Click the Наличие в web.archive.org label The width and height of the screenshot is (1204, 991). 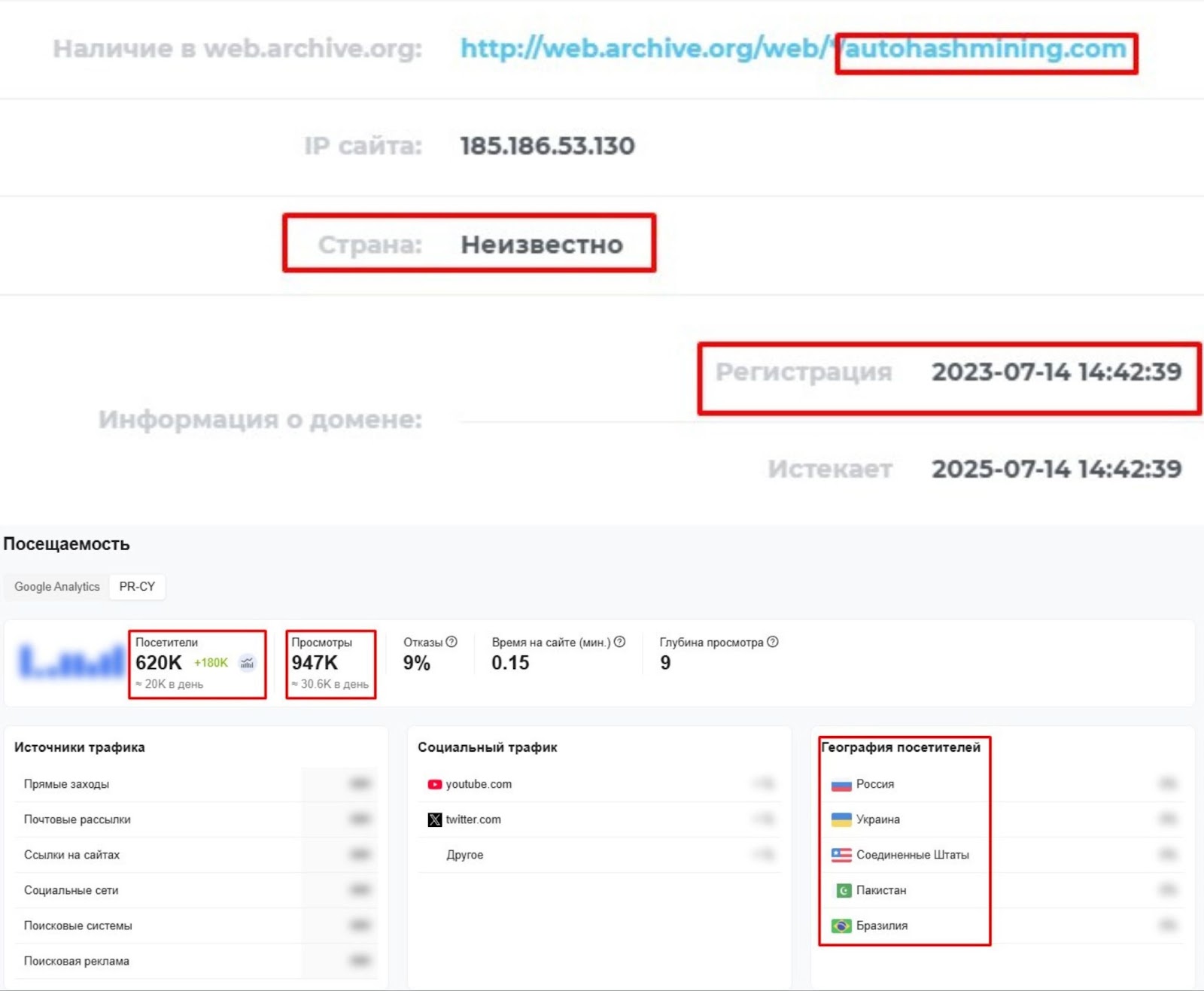tap(238, 49)
